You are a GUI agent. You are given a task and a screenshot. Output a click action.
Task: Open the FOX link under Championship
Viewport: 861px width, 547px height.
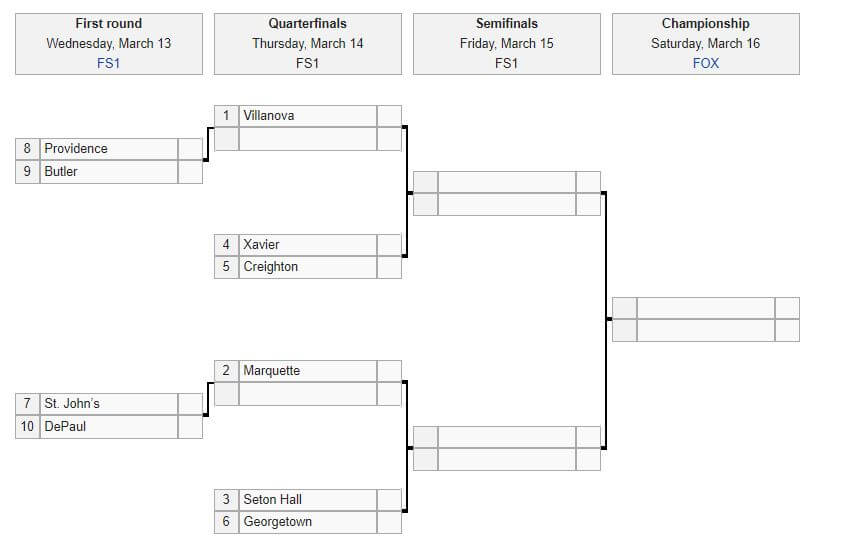click(705, 63)
